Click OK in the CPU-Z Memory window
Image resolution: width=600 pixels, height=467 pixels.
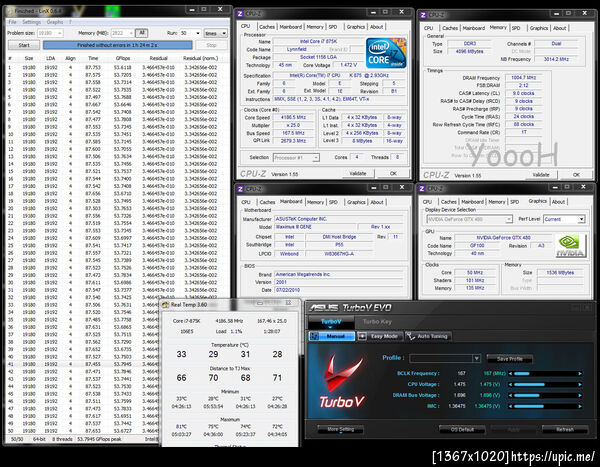point(576,175)
